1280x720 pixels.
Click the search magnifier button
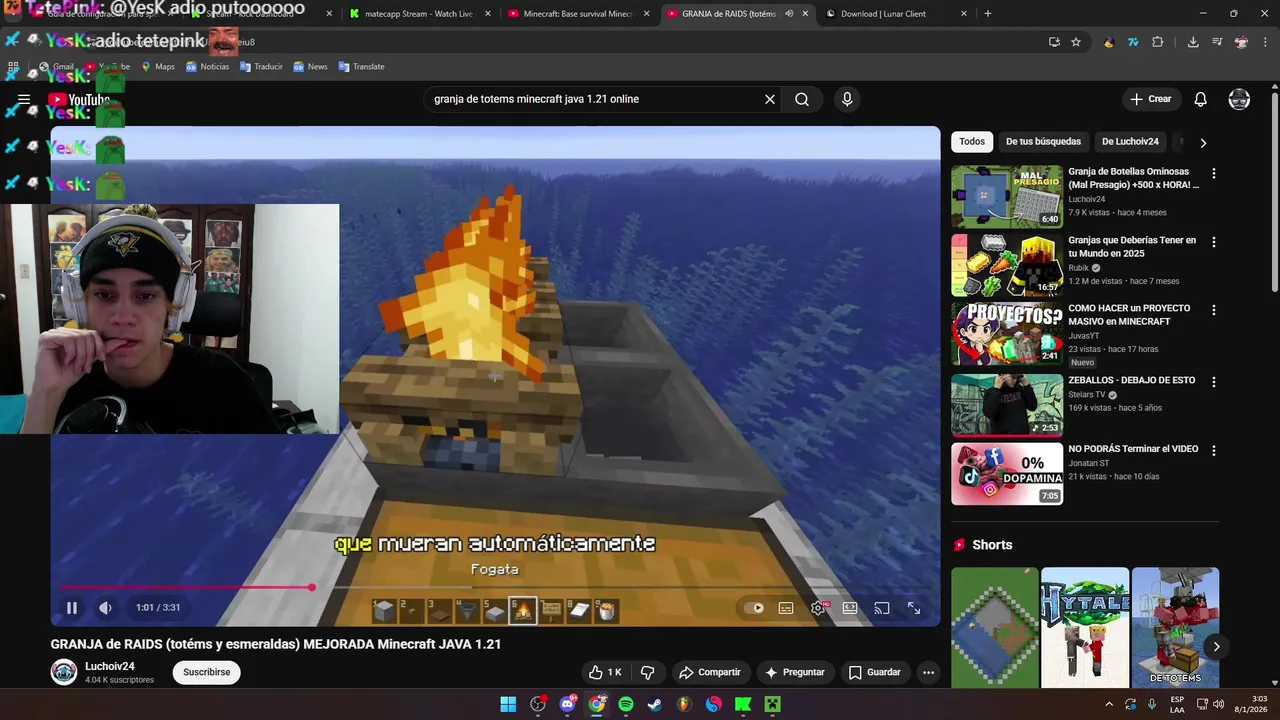[802, 99]
